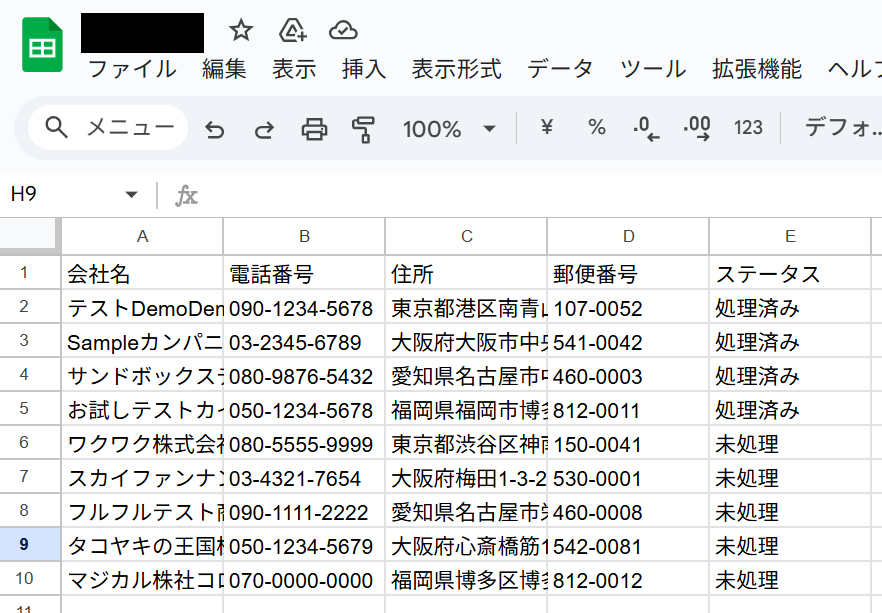This screenshot has width=882, height=613.
Task: Decrease decimal places
Action: tap(646, 128)
